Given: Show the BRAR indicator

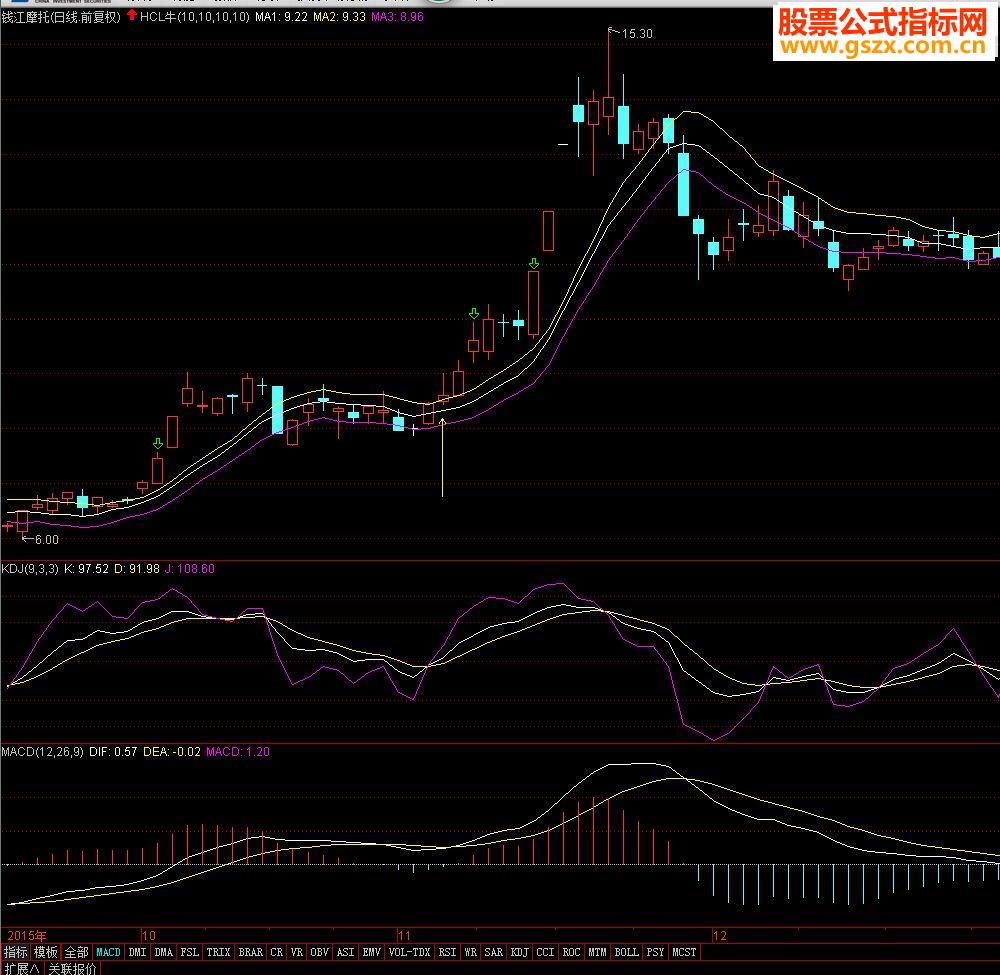Looking at the screenshot, I should (251, 952).
